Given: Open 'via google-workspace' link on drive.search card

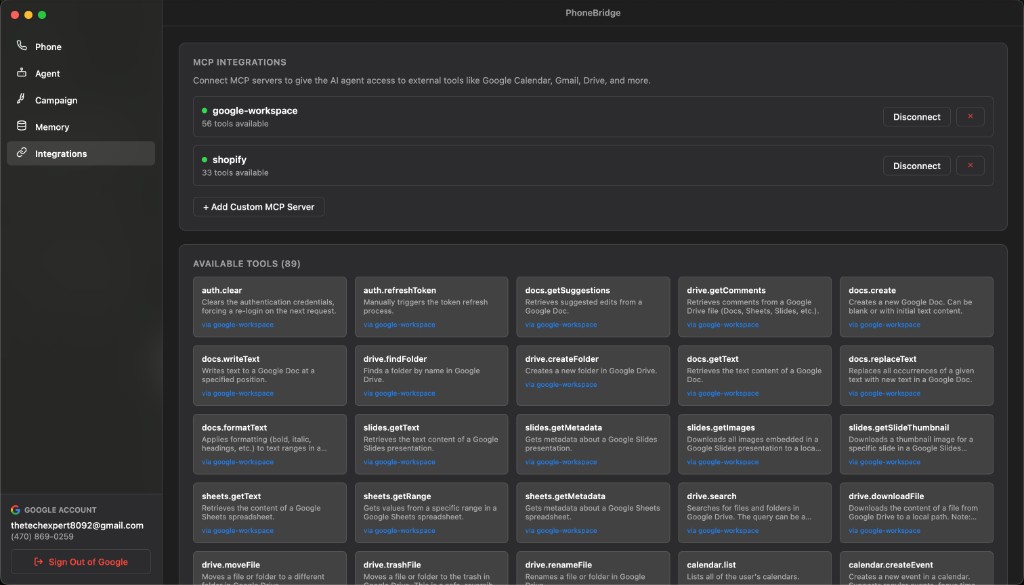Looking at the screenshot, I should point(722,531).
